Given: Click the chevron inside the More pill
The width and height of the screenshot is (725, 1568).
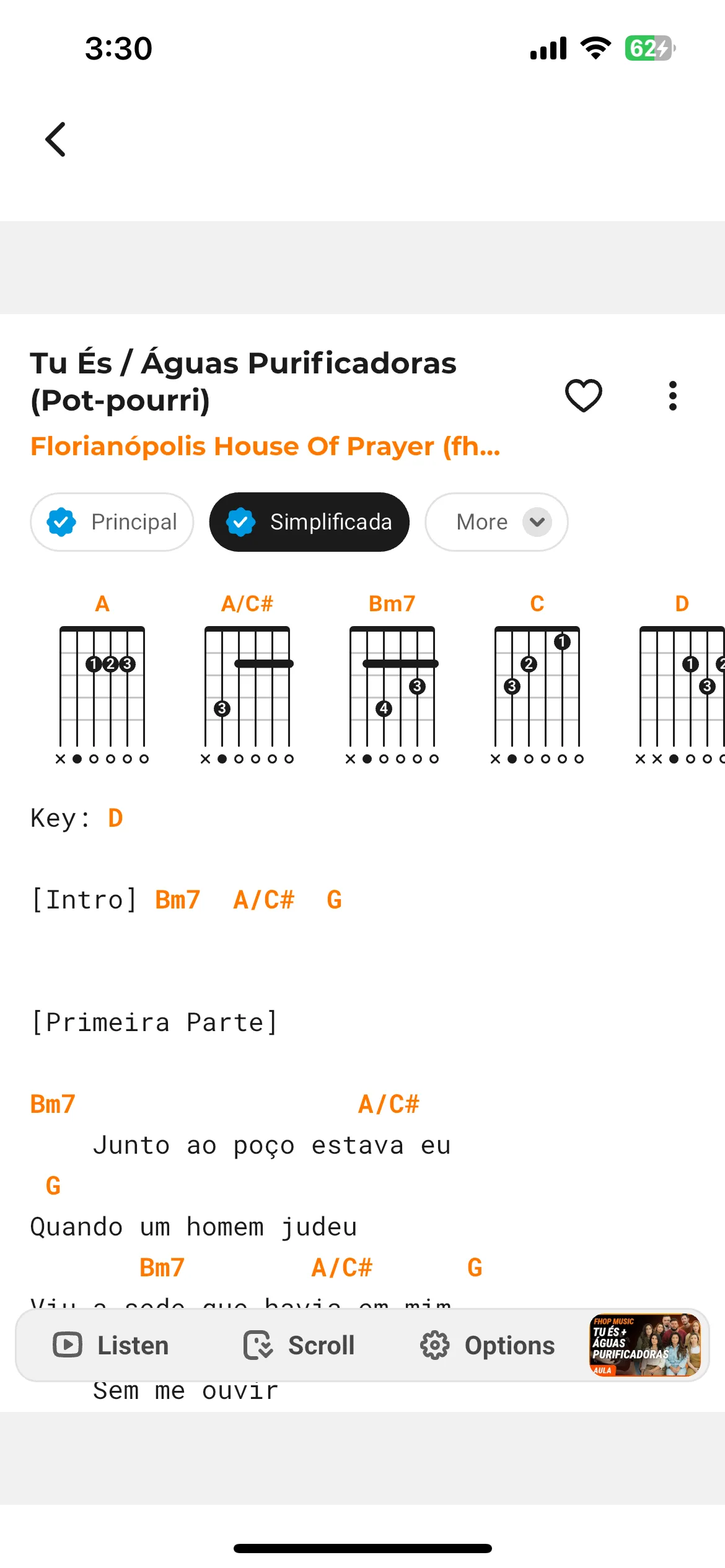Looking at the screenshot, I should [537, 522].
